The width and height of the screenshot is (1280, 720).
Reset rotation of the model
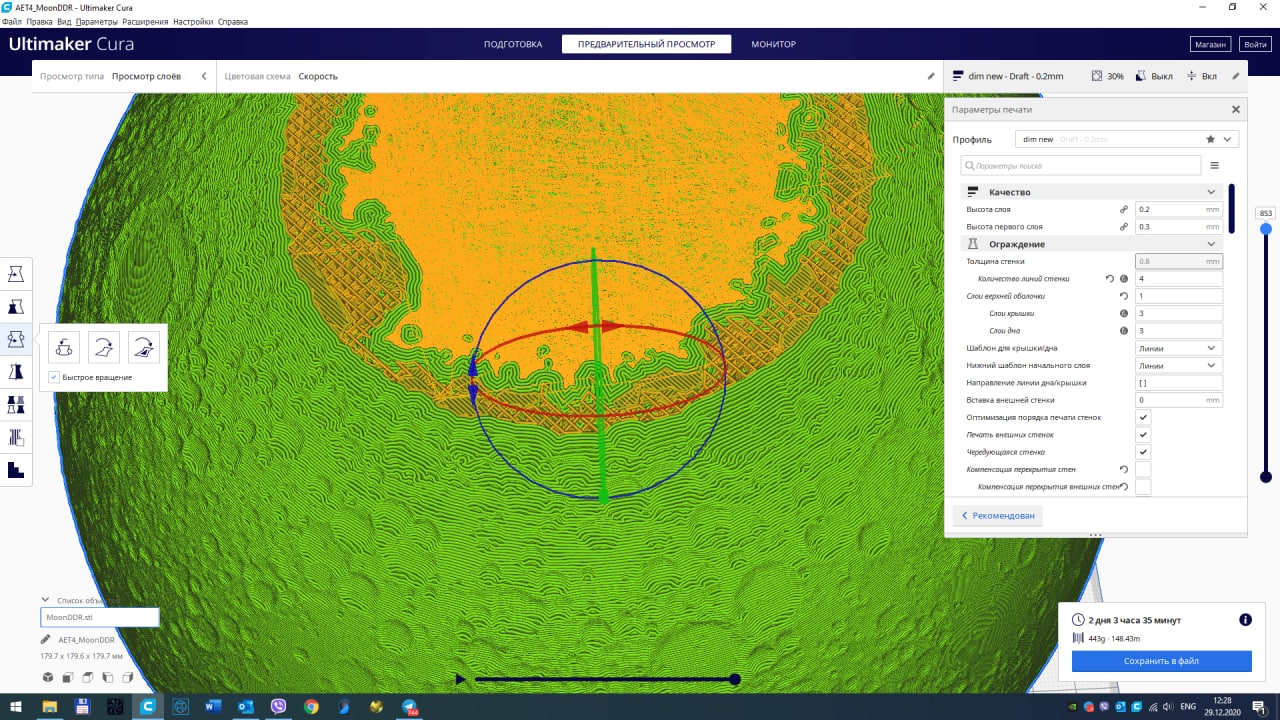coord(64,346)
